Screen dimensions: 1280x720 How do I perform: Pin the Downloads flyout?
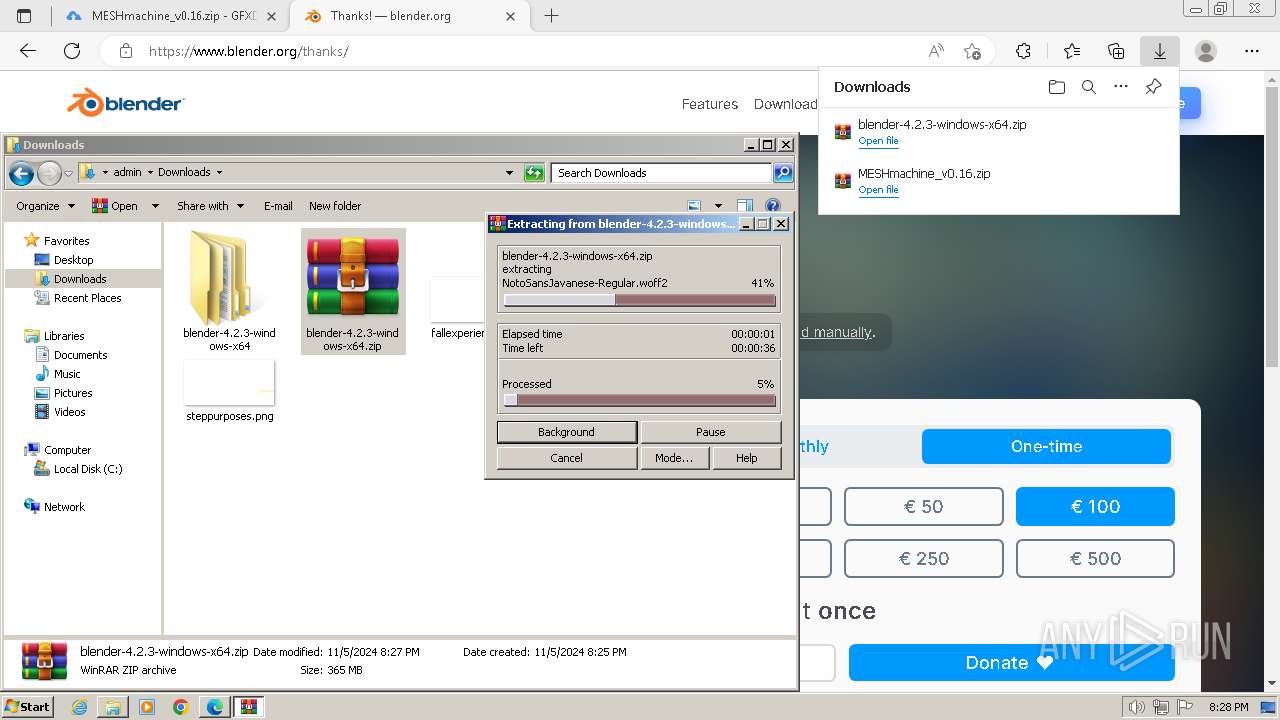tap(1153, 87)
